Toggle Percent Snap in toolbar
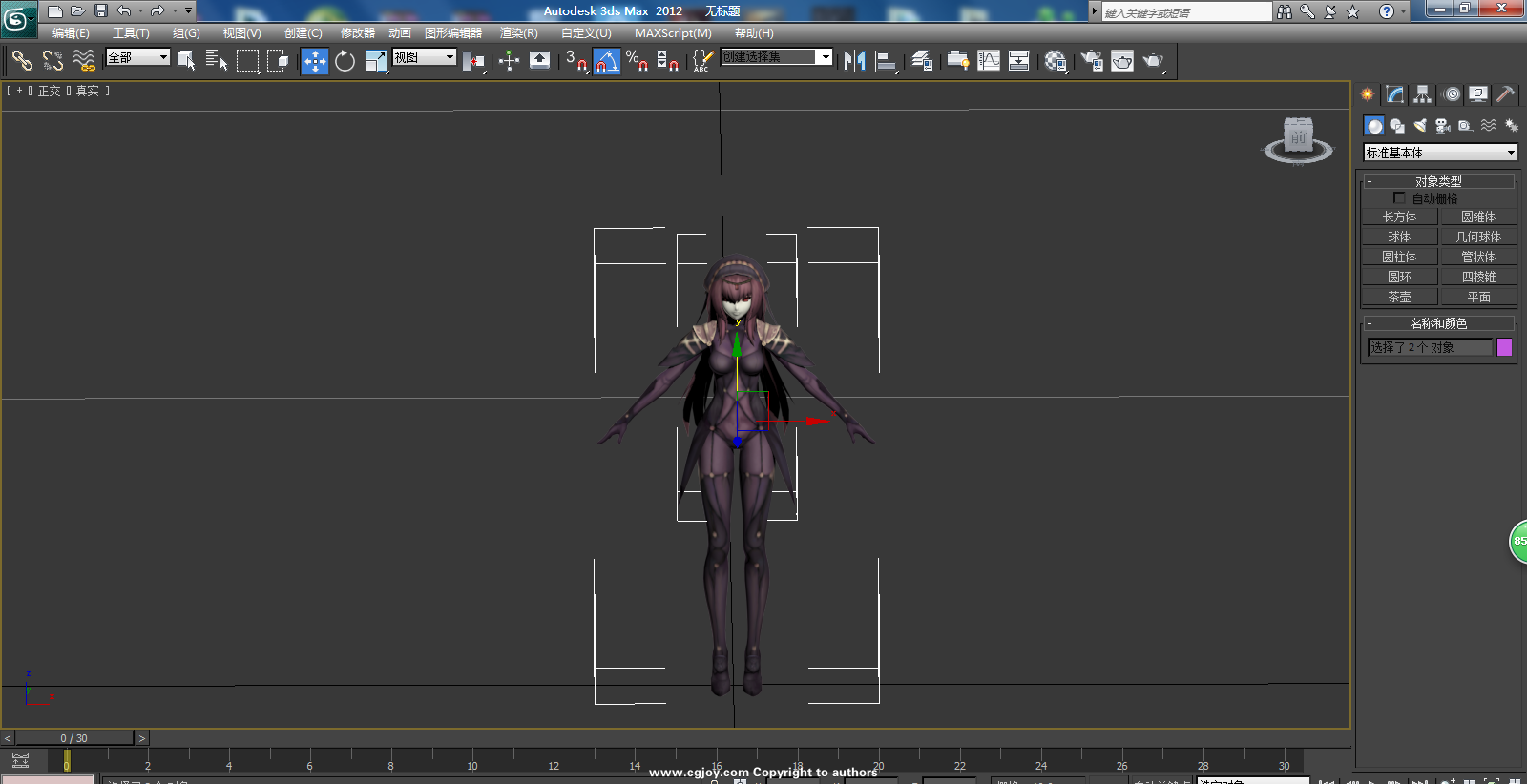1527x784 pixels. [637, 61]
